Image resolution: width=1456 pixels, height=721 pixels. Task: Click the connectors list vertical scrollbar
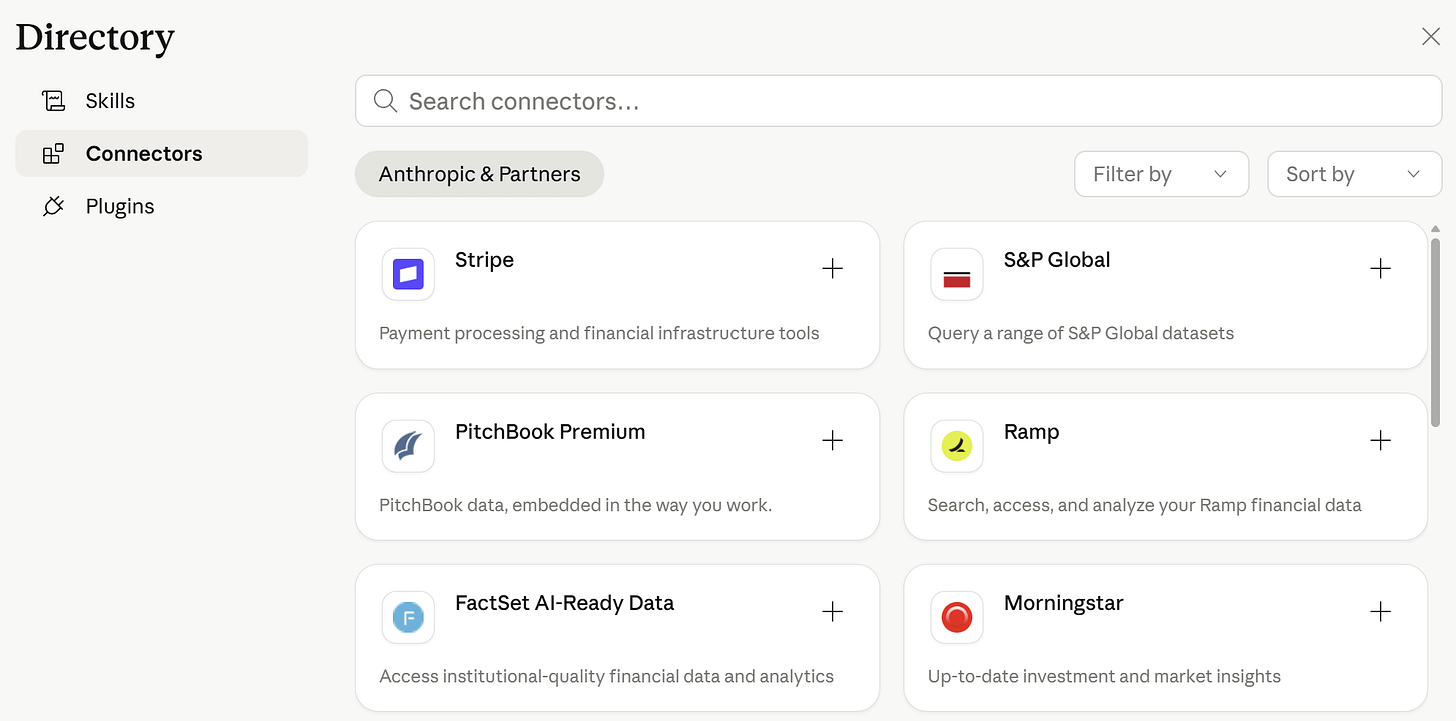[1435, 332]
